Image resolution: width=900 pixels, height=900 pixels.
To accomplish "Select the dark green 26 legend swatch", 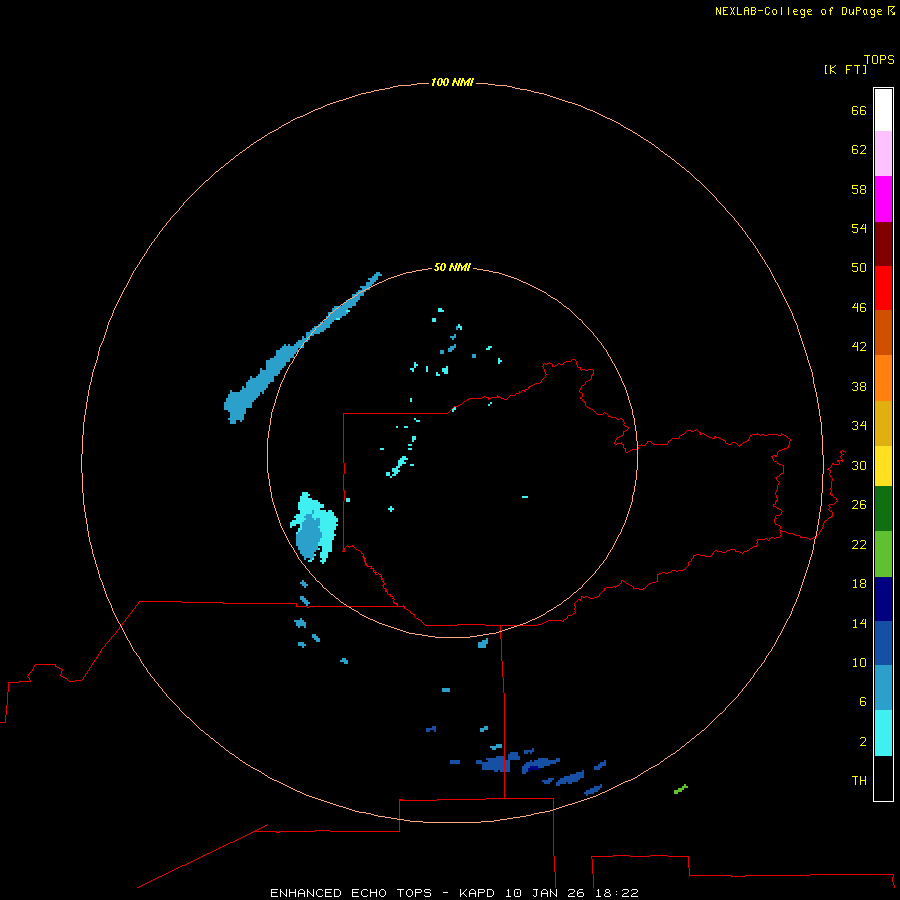I will [x=883, y=509].
